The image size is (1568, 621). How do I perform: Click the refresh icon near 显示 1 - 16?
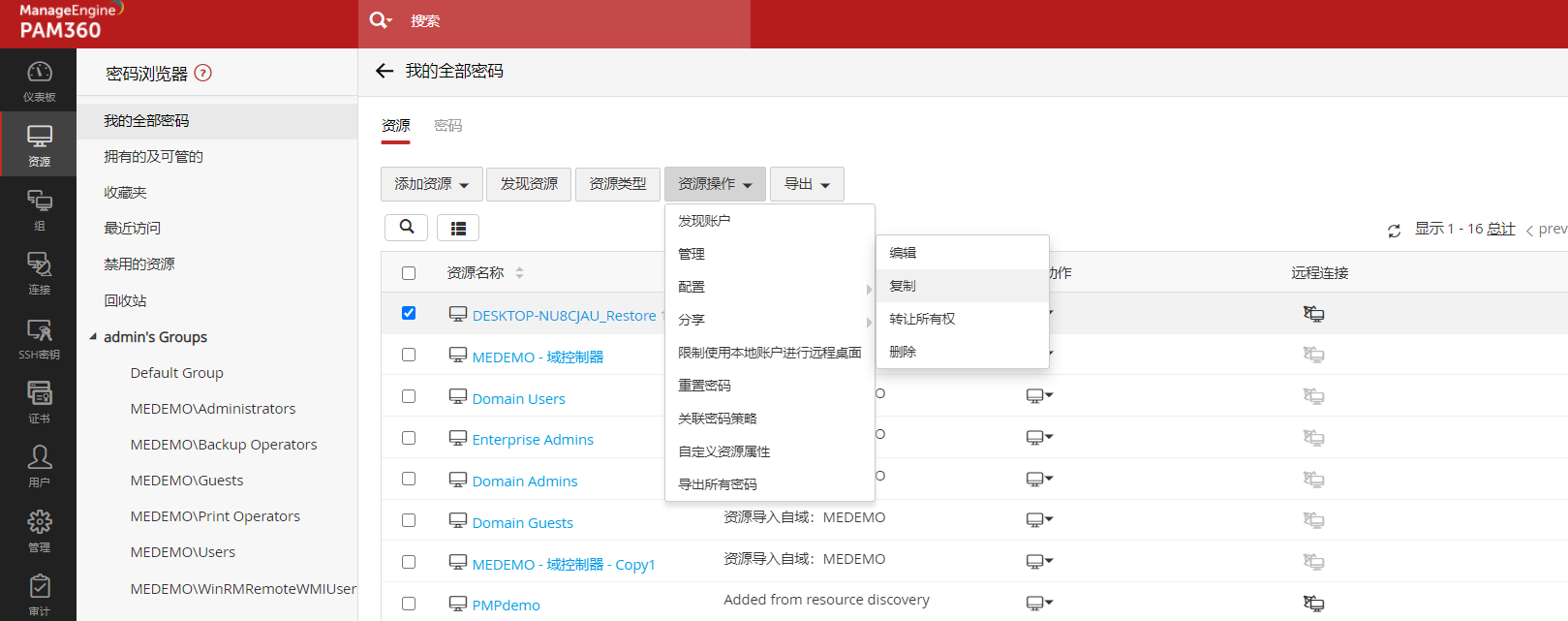[x=1394, y=231]
